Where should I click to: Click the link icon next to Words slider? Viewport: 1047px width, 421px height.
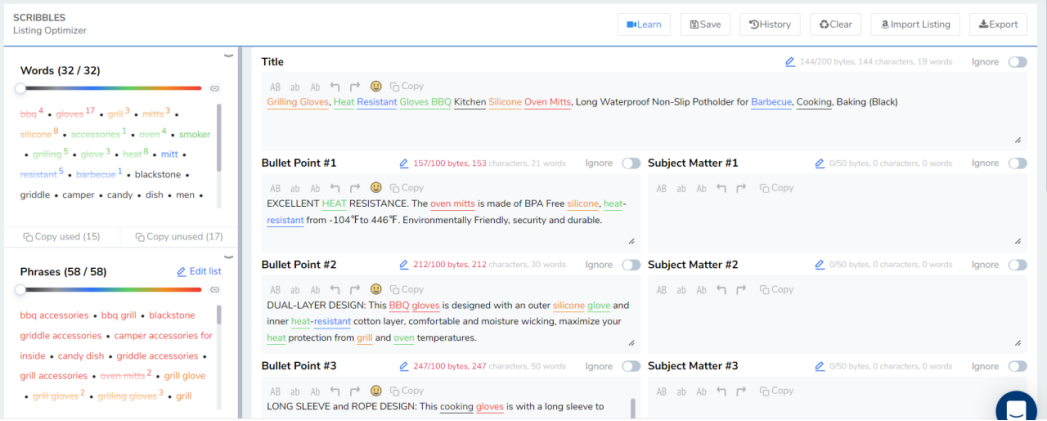tap(214, 89)
